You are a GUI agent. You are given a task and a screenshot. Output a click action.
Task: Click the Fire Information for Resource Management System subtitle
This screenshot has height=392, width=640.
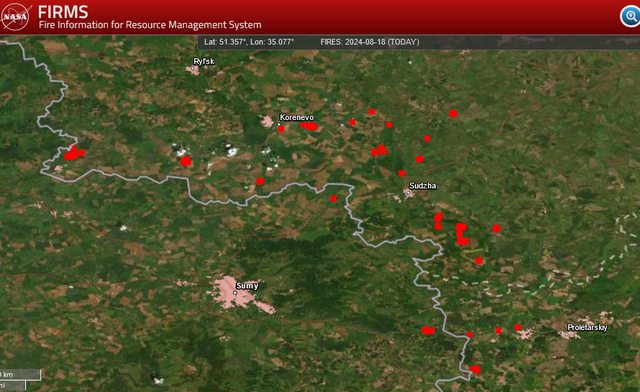(150, 25)
